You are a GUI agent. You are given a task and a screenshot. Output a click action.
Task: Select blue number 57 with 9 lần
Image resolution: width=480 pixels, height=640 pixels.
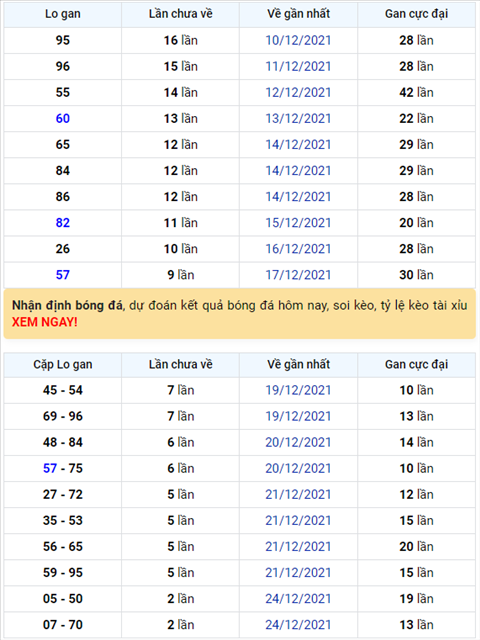coord(63,275)
